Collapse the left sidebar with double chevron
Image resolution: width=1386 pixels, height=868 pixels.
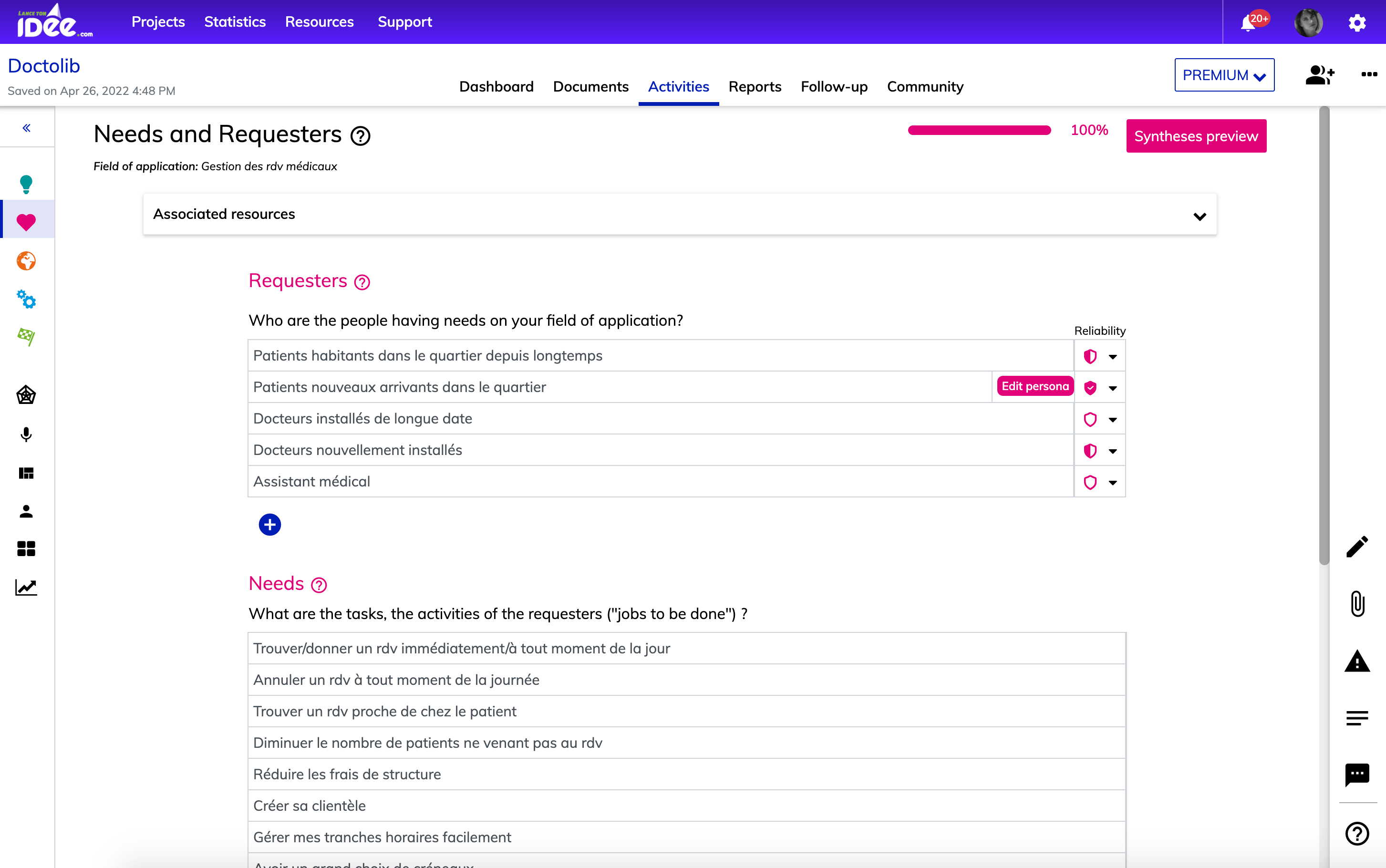[x=26, y=128]
